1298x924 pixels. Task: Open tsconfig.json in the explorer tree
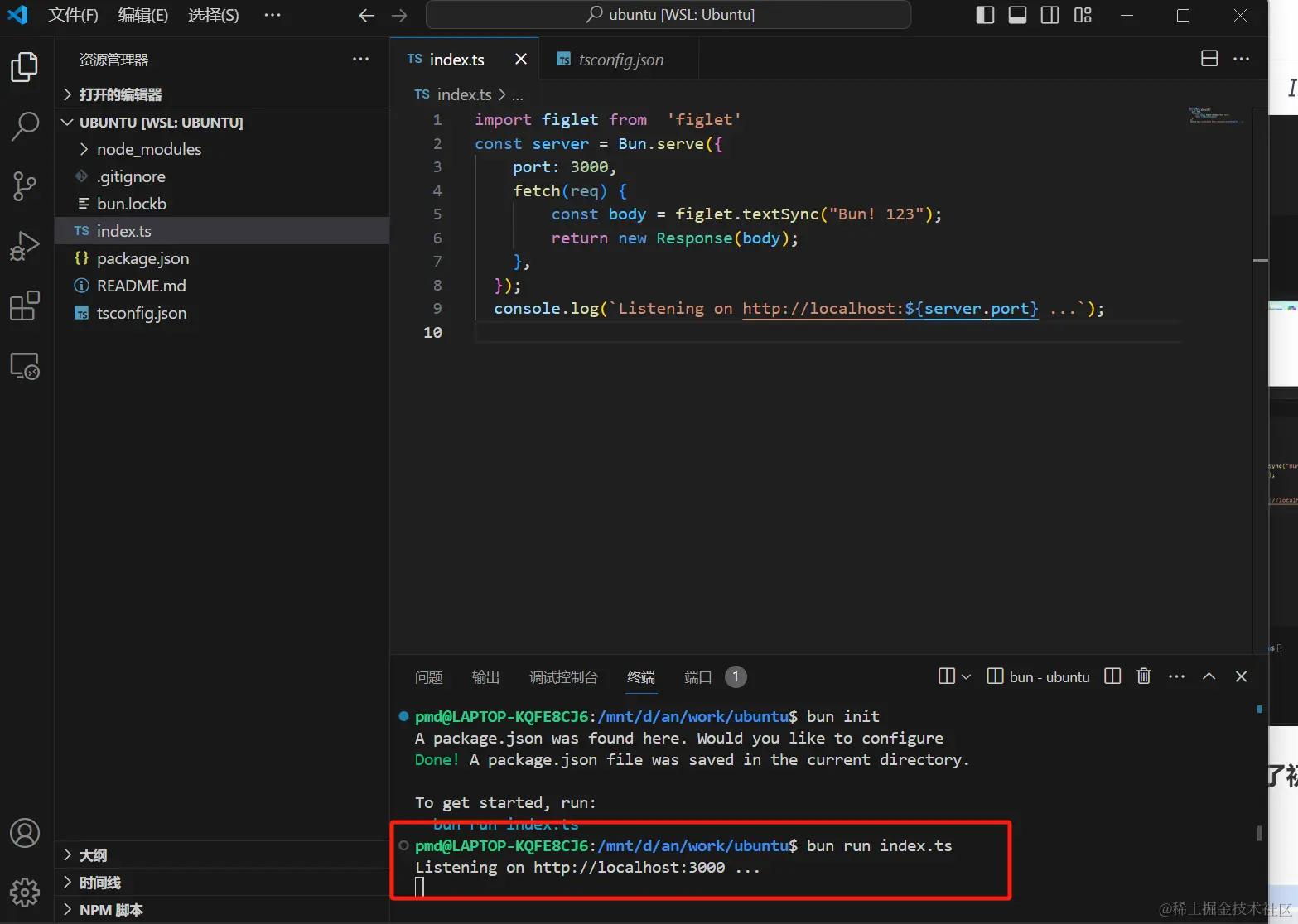222,313
